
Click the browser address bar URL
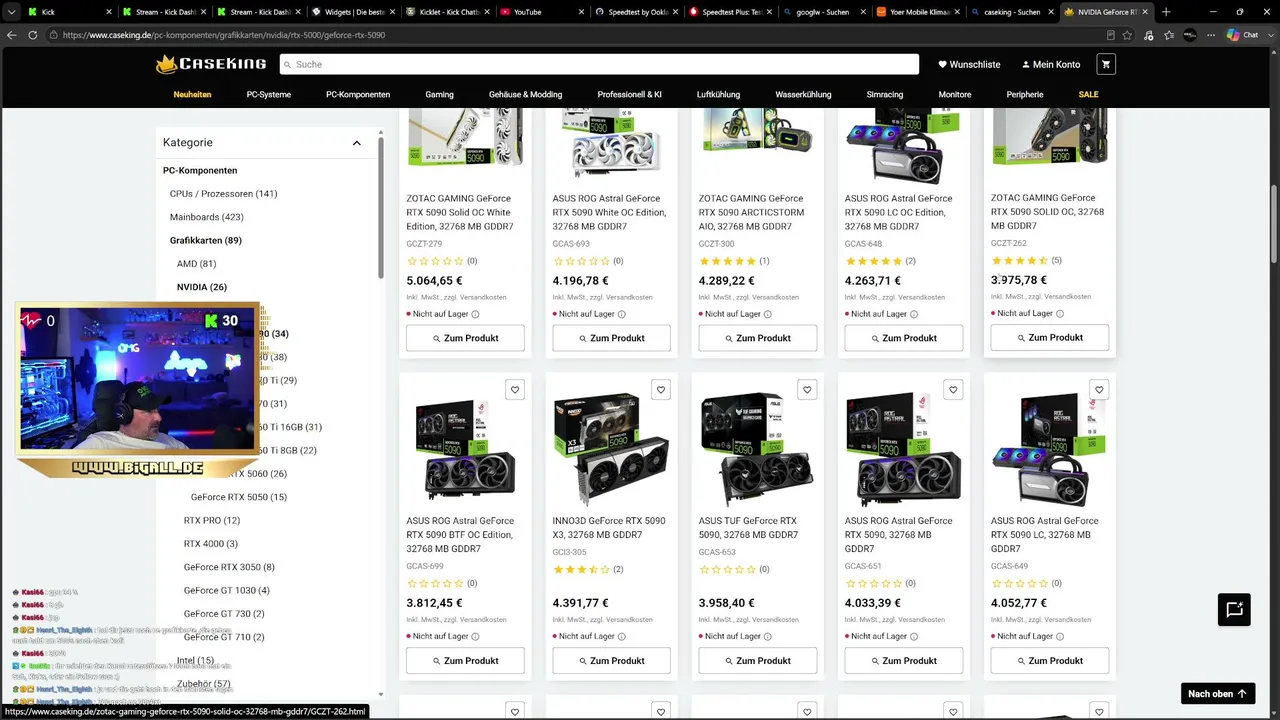pyautogui.click(x=224, y=35)
